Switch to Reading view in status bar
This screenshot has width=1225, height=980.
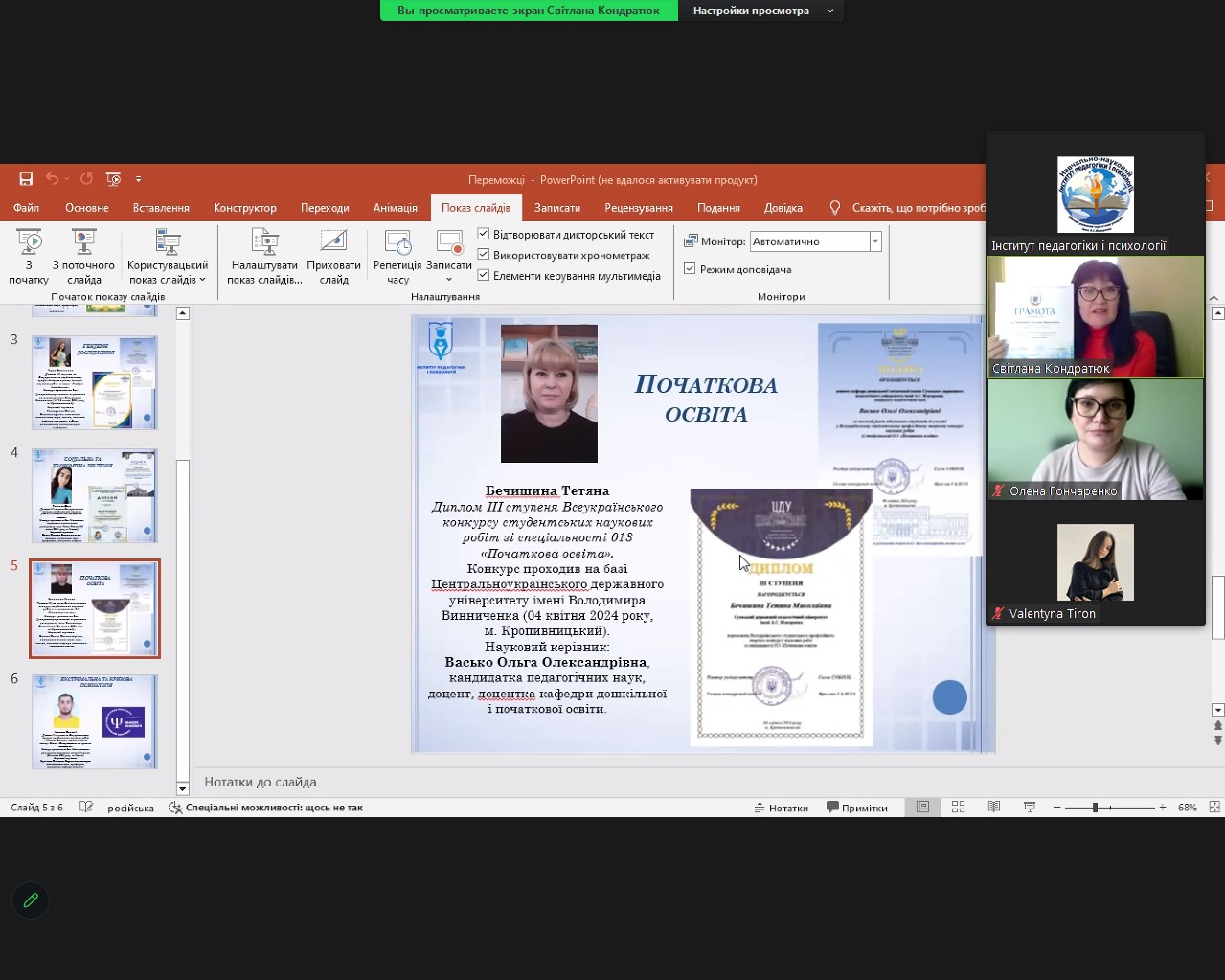pos(994,808)
